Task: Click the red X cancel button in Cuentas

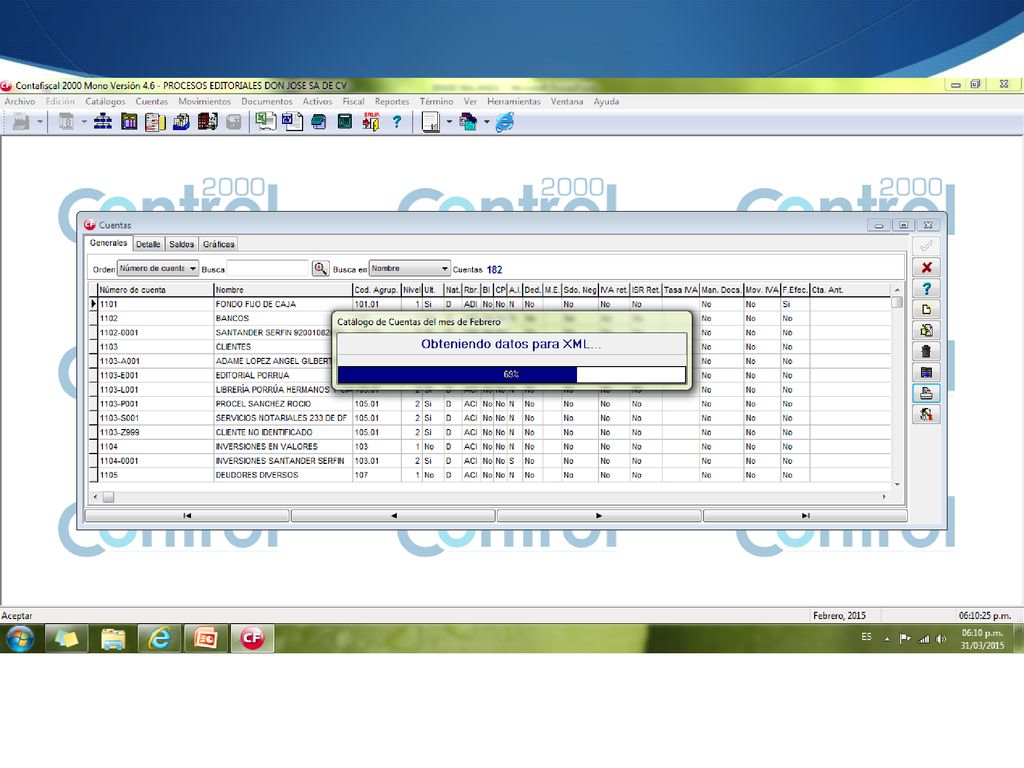Action: [926, 267]
